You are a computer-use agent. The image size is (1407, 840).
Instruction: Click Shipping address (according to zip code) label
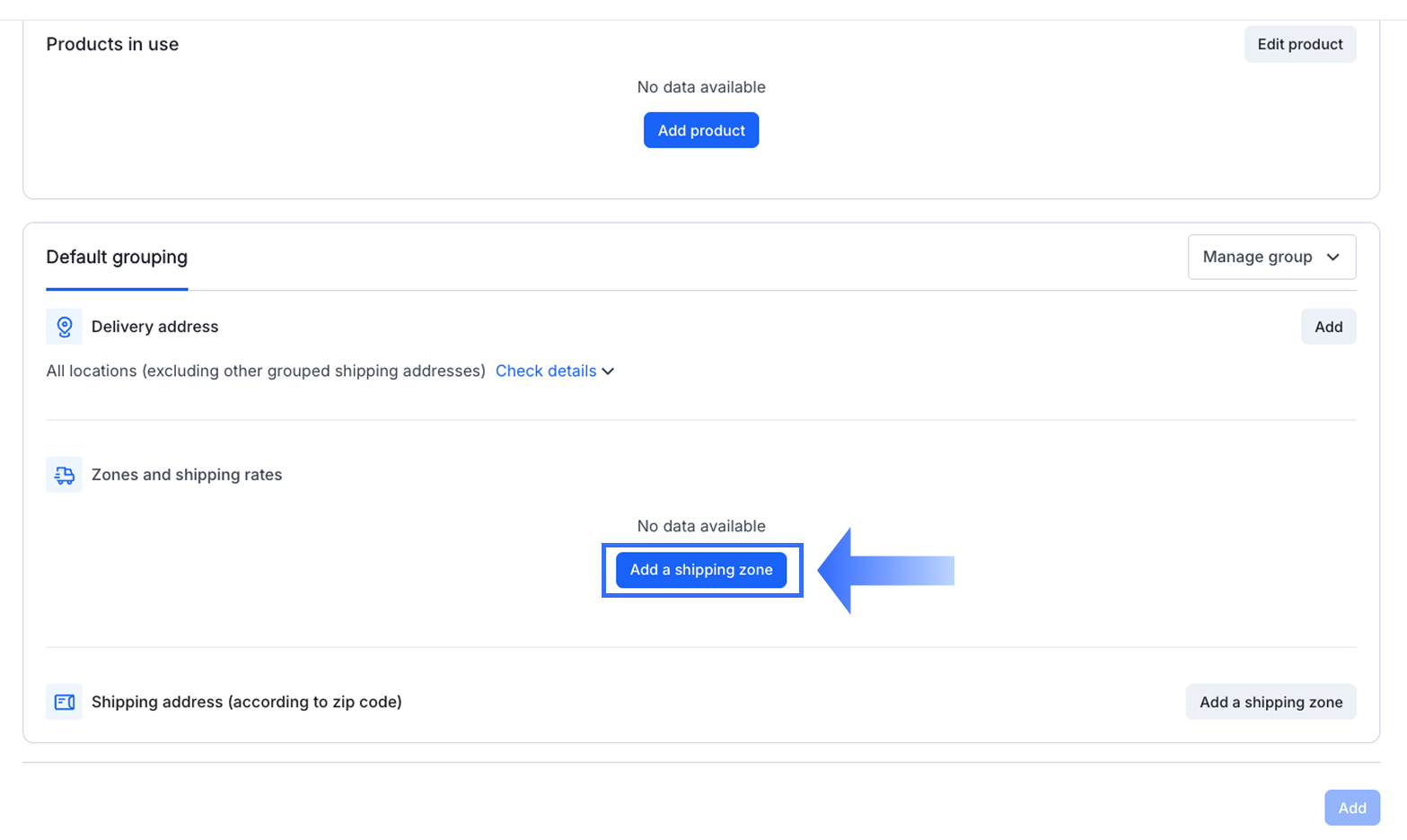247,702
